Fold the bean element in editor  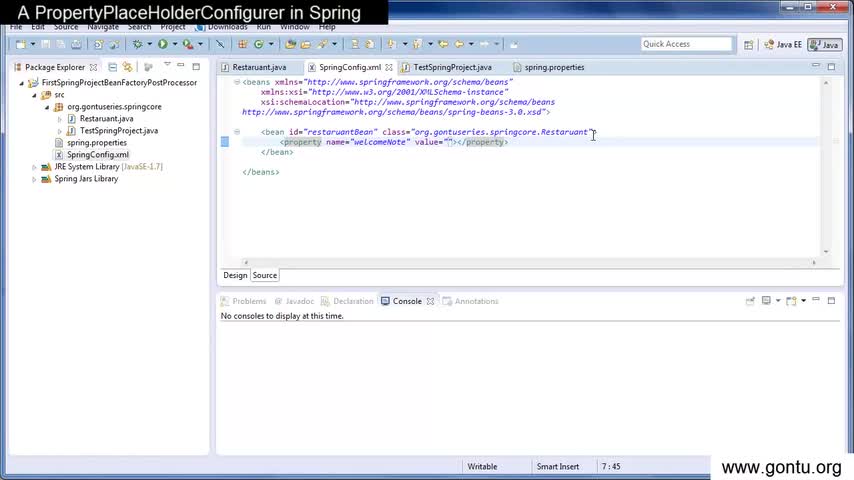point(237,132)
